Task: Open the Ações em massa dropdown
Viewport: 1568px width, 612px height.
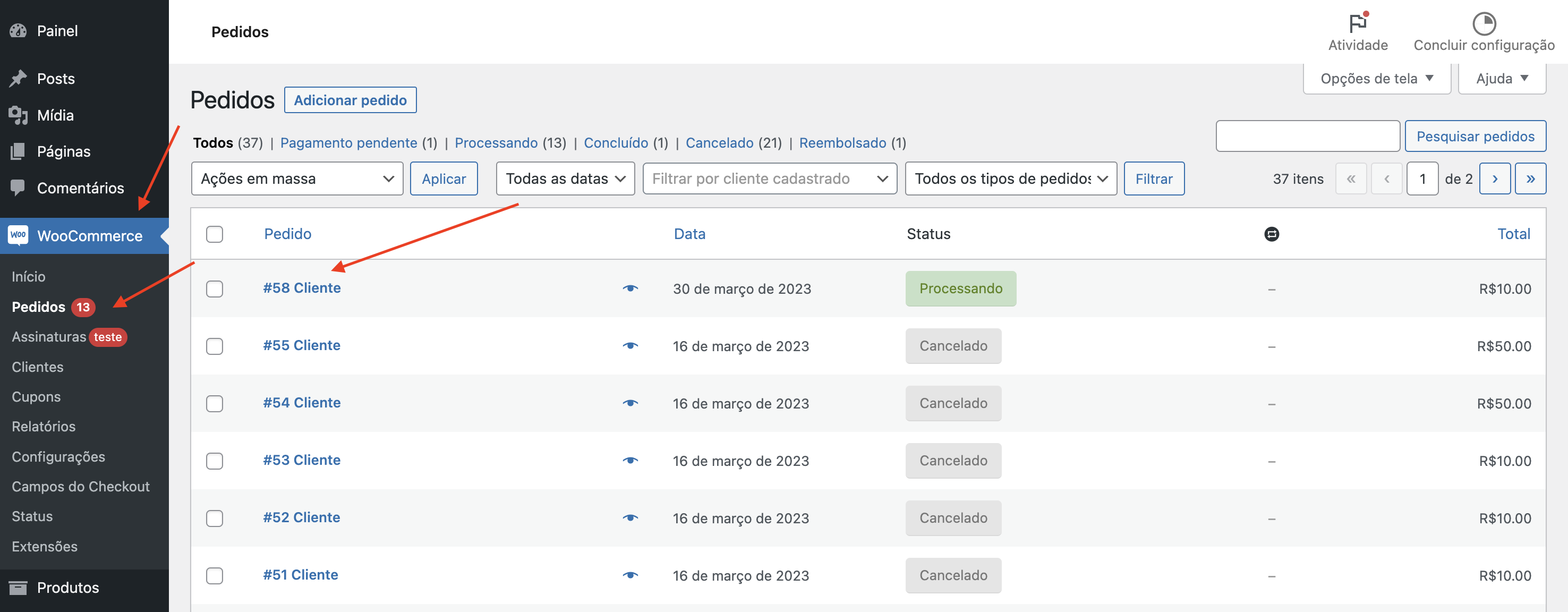Action: coord(296,178)
